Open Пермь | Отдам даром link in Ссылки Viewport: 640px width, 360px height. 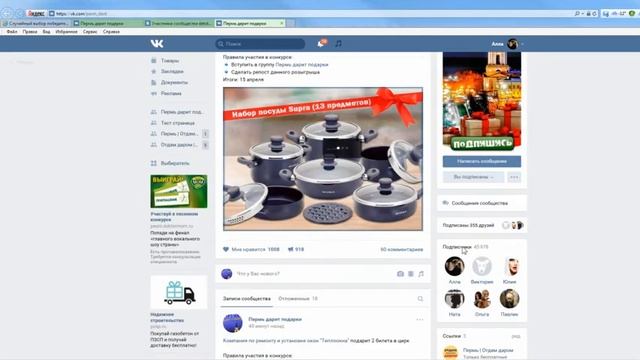[x=488, y=350]
